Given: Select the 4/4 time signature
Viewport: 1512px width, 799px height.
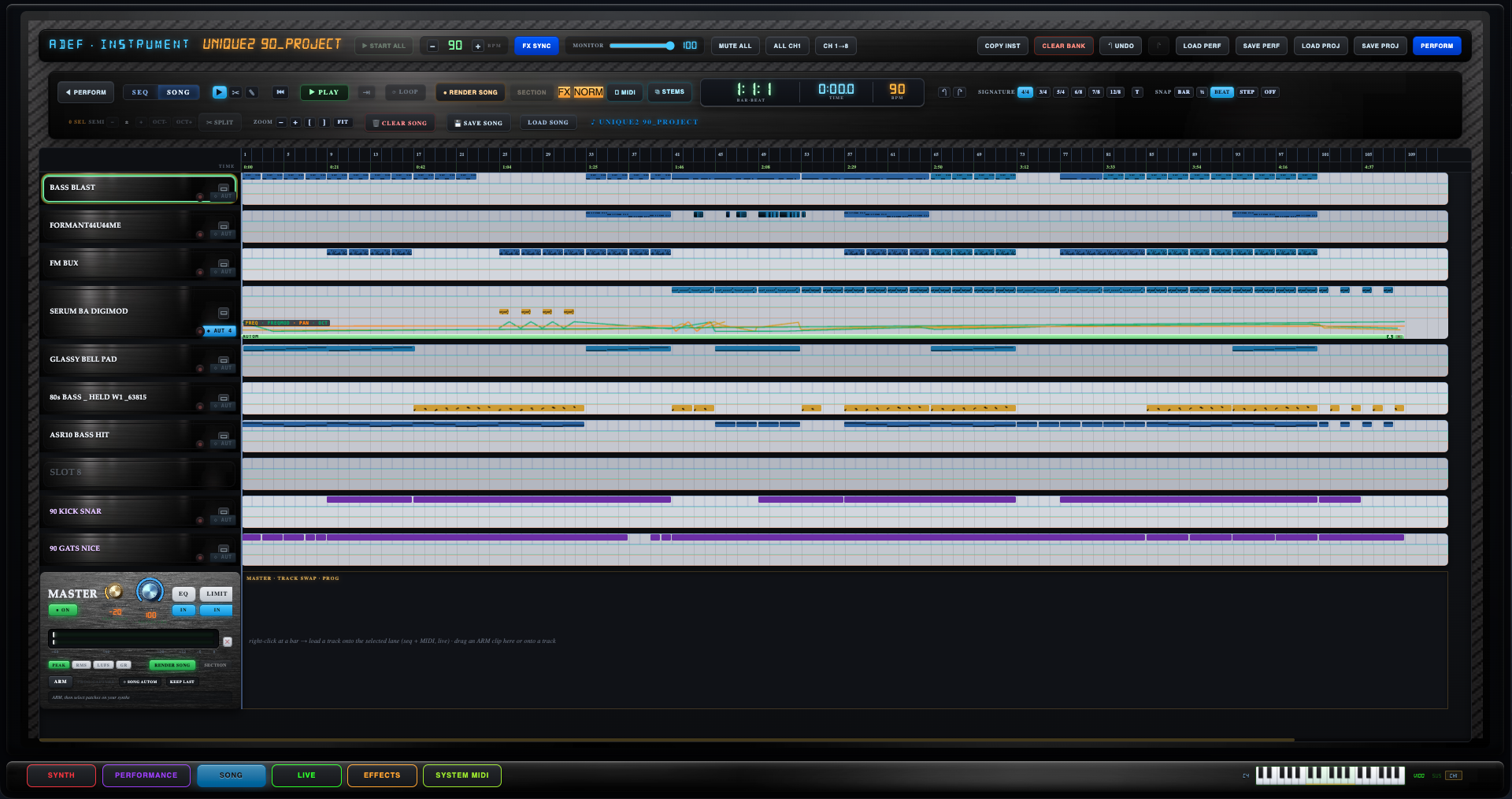Looking at the screenshot, I should (x=1025, y=92).
